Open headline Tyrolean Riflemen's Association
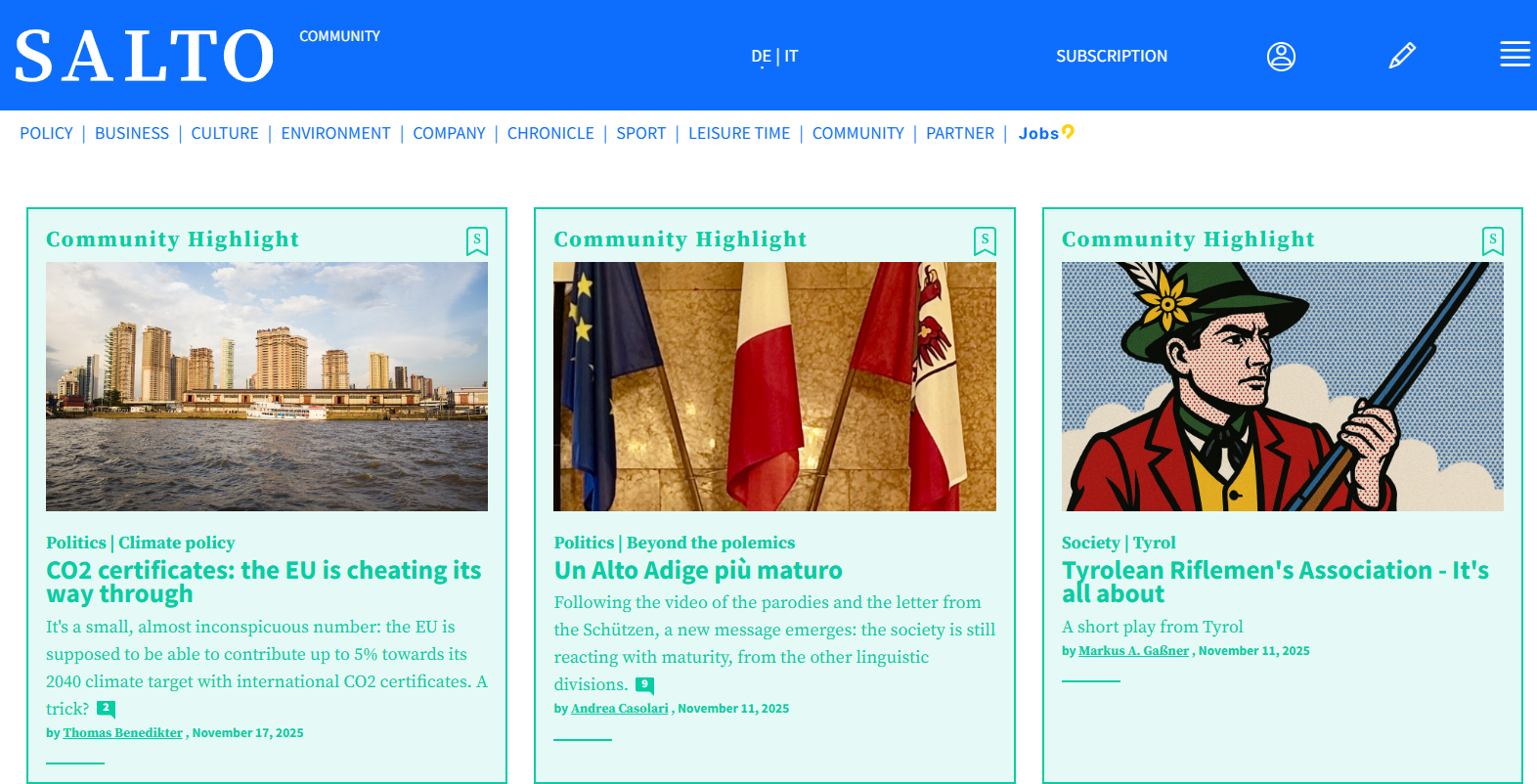Image resolution: width=1537 pixels, height=784 pixels. (1275, 582)
